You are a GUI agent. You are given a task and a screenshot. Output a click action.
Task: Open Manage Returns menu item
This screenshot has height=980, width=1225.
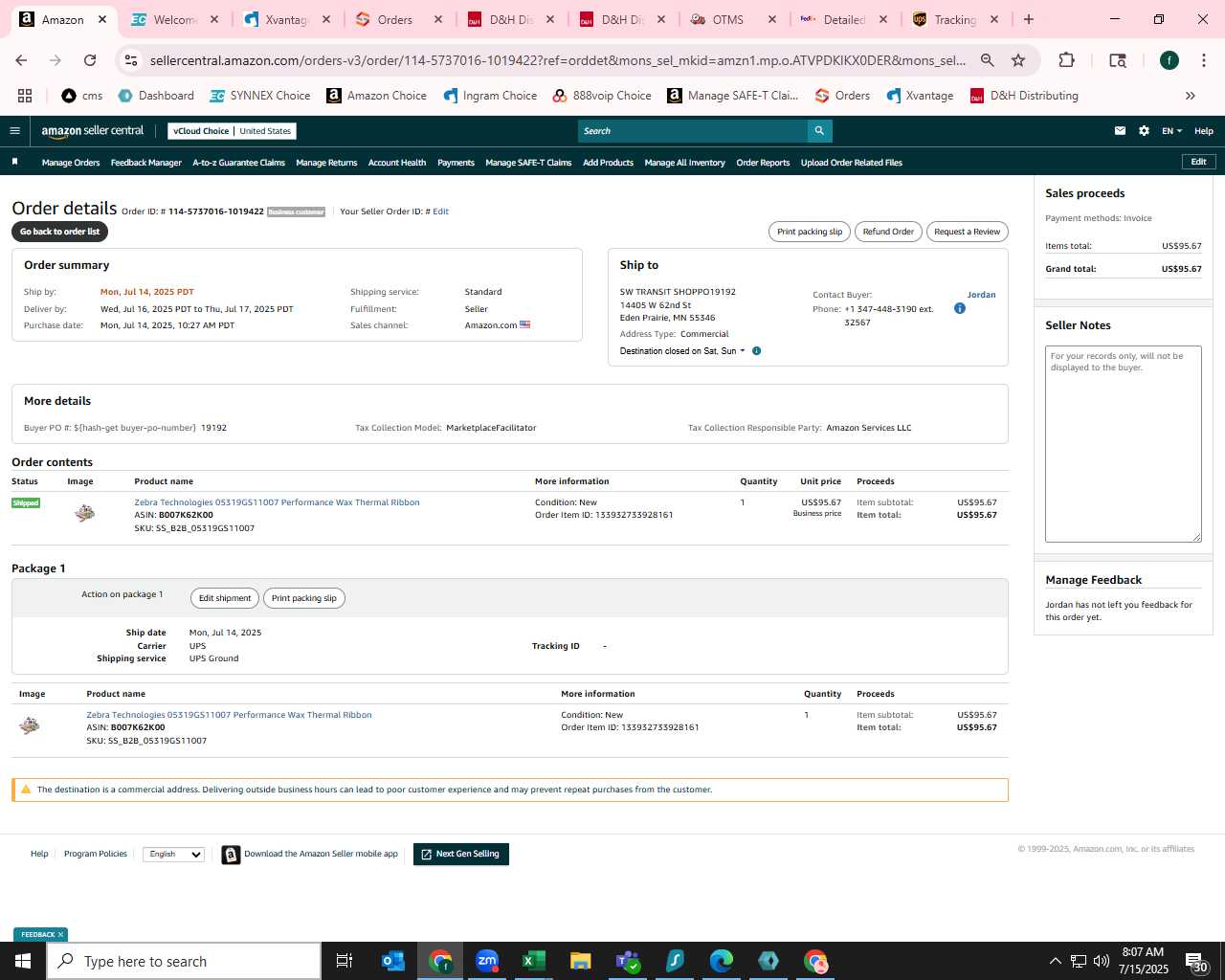326,163
